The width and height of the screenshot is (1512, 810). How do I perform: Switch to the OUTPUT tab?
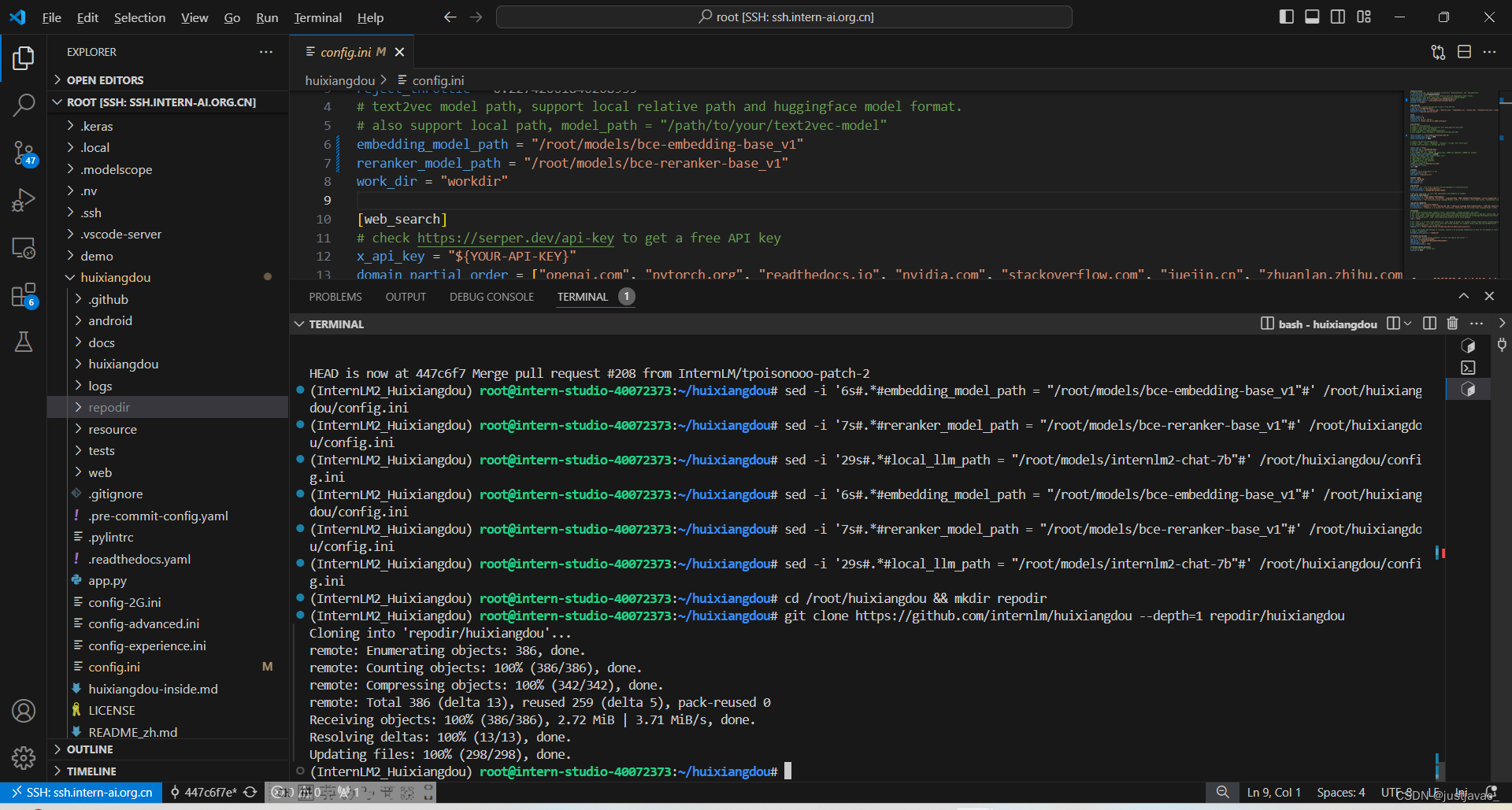[x=406, y=297]
